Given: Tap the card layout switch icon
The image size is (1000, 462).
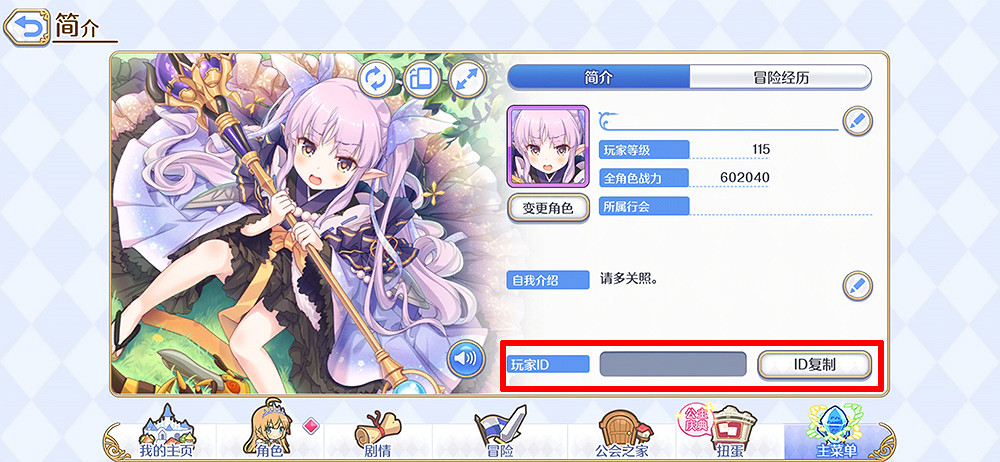Looking at the screenshot, I should coord(422,79).
